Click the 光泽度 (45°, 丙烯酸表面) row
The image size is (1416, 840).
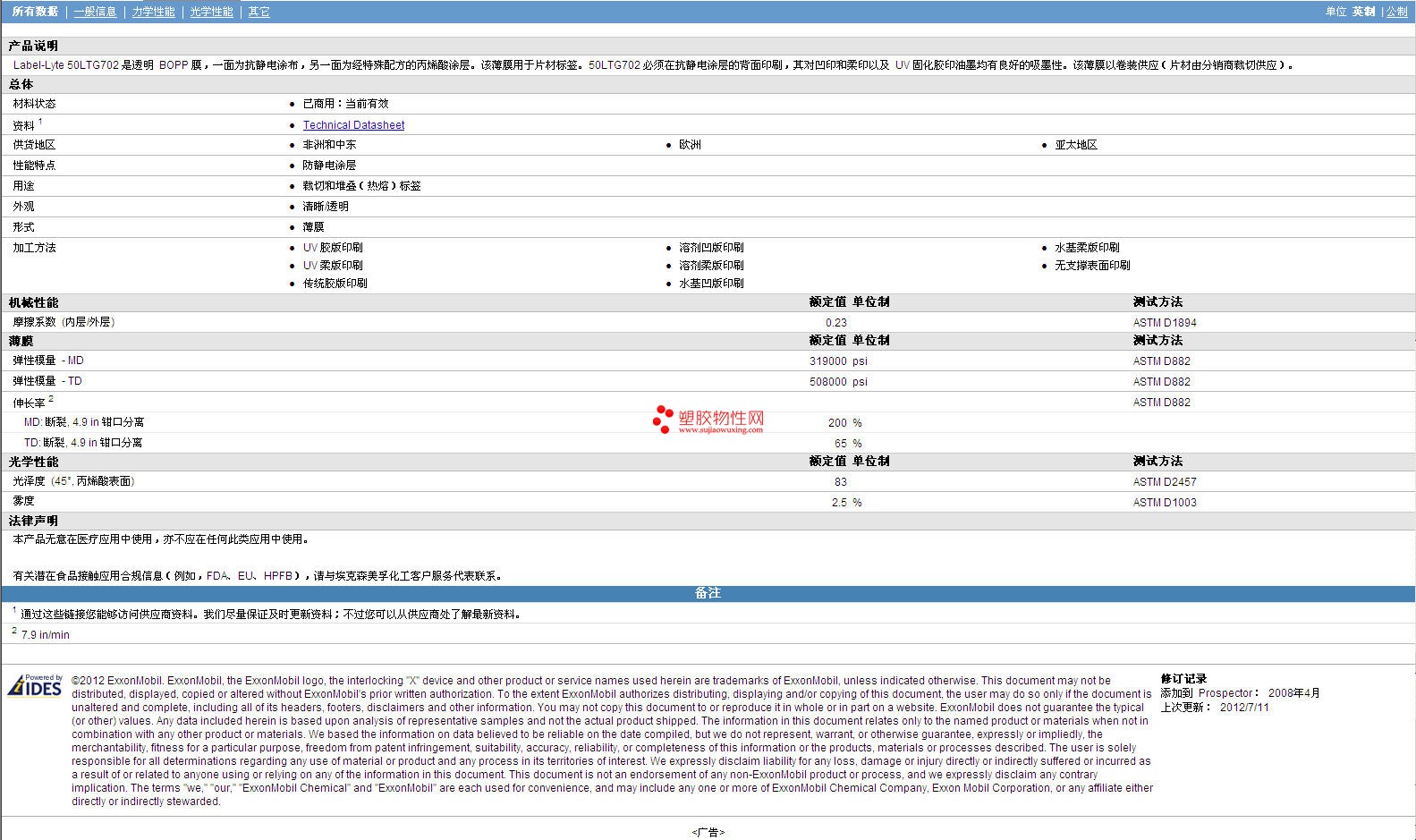(x=708, y=481)
